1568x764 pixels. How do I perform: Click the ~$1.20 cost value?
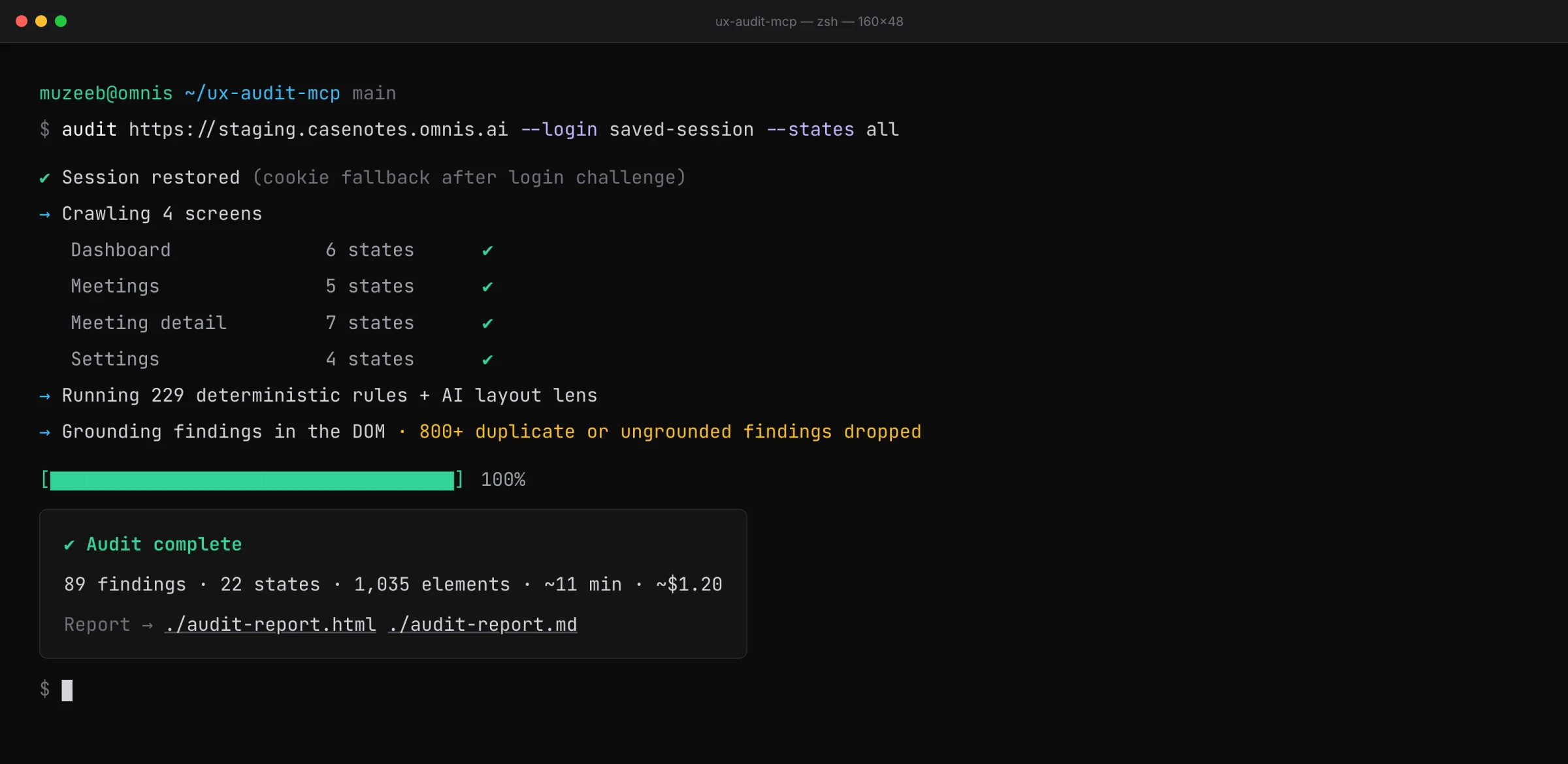pyautogui.click(x=689, y=584)
